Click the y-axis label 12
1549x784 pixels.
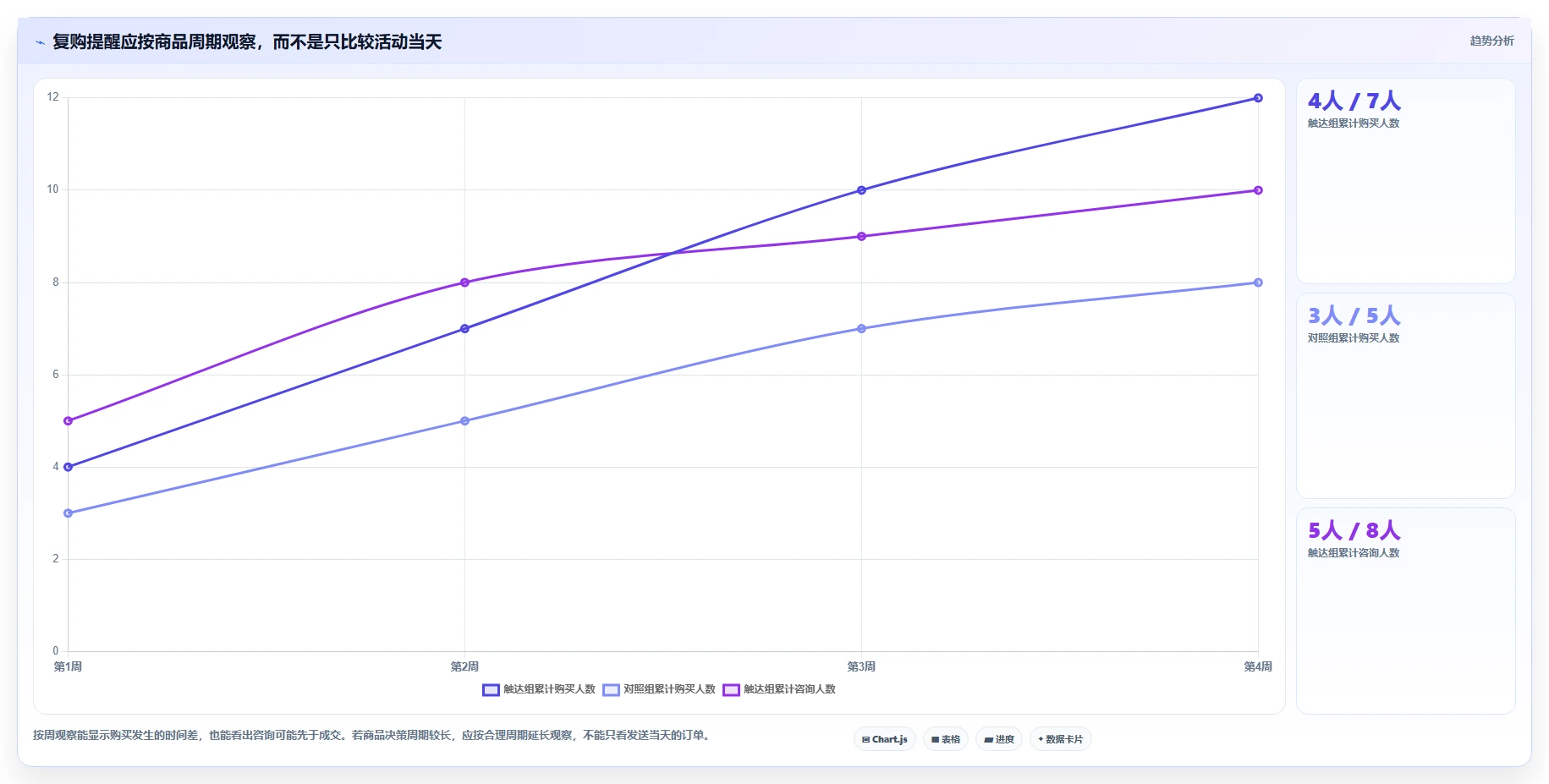(x=53, y=97)
